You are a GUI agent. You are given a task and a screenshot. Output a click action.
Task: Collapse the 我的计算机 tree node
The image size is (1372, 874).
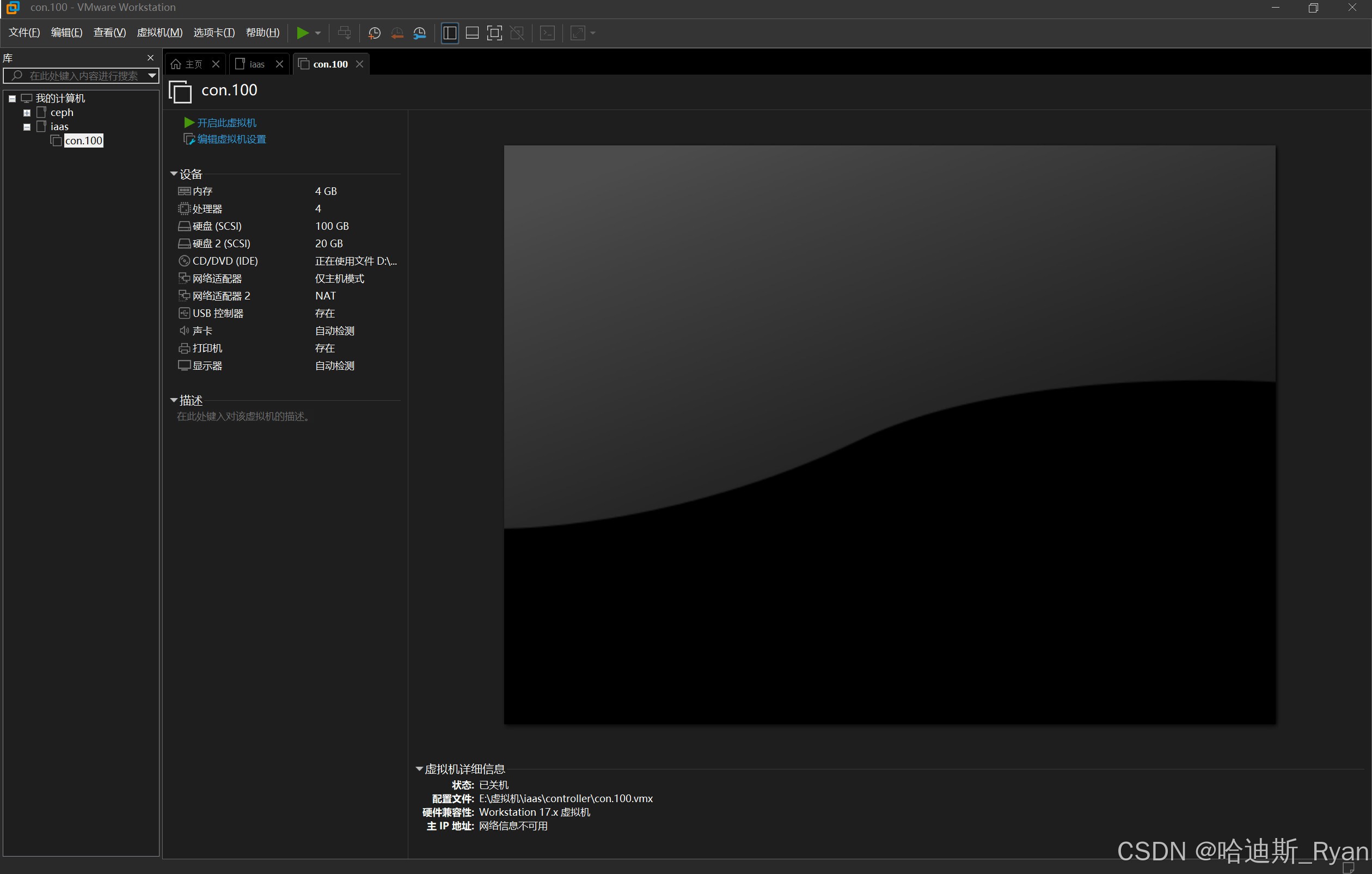(x=12, y=99)
